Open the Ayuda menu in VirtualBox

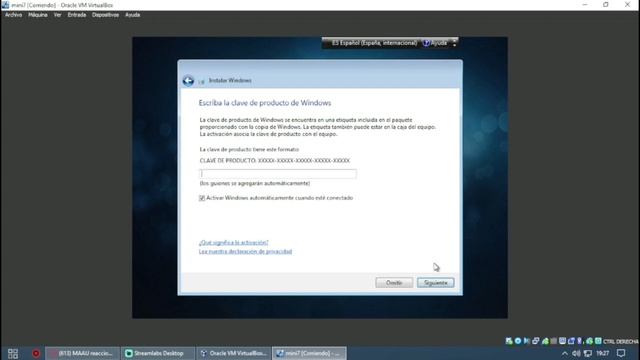[x=133, y=15]
